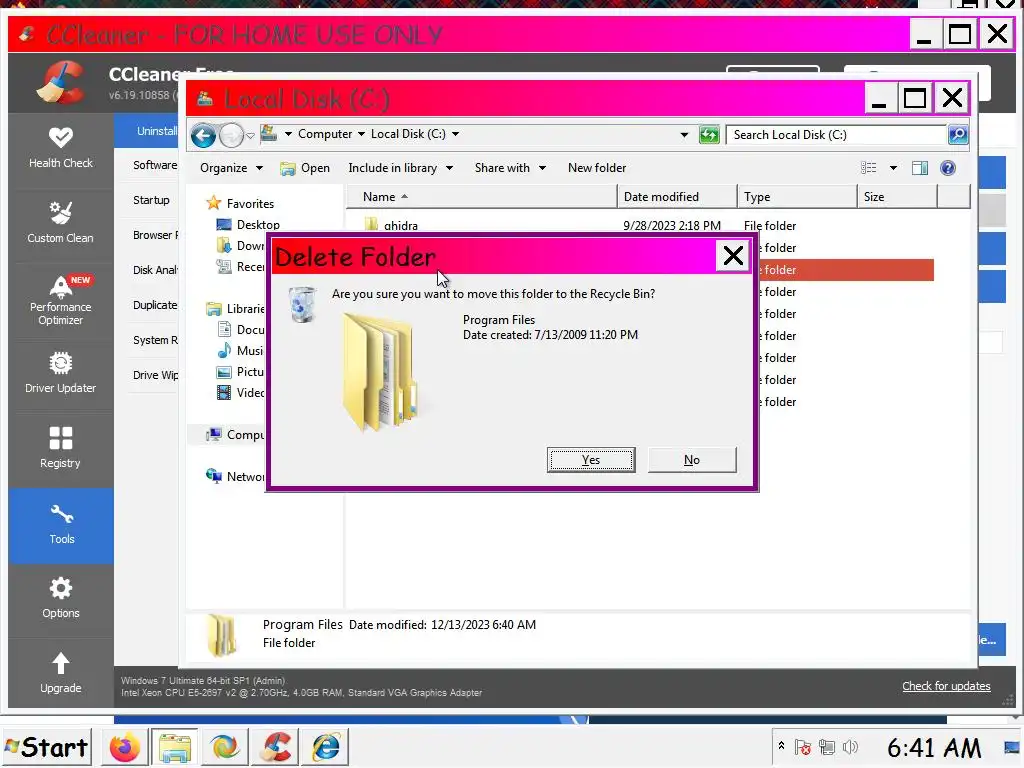
Task: Sort by Size column header
Action: click(897, 197)
